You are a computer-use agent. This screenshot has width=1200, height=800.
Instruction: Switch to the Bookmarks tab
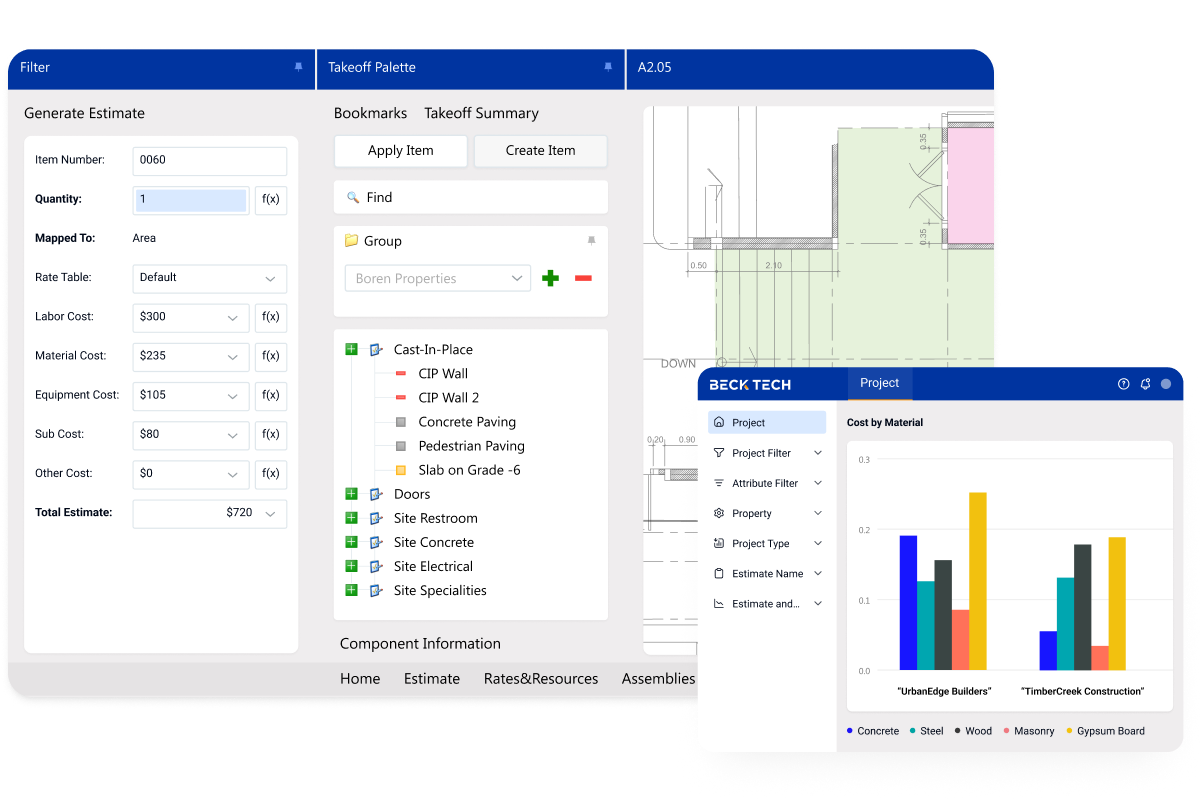click(370, 113)
